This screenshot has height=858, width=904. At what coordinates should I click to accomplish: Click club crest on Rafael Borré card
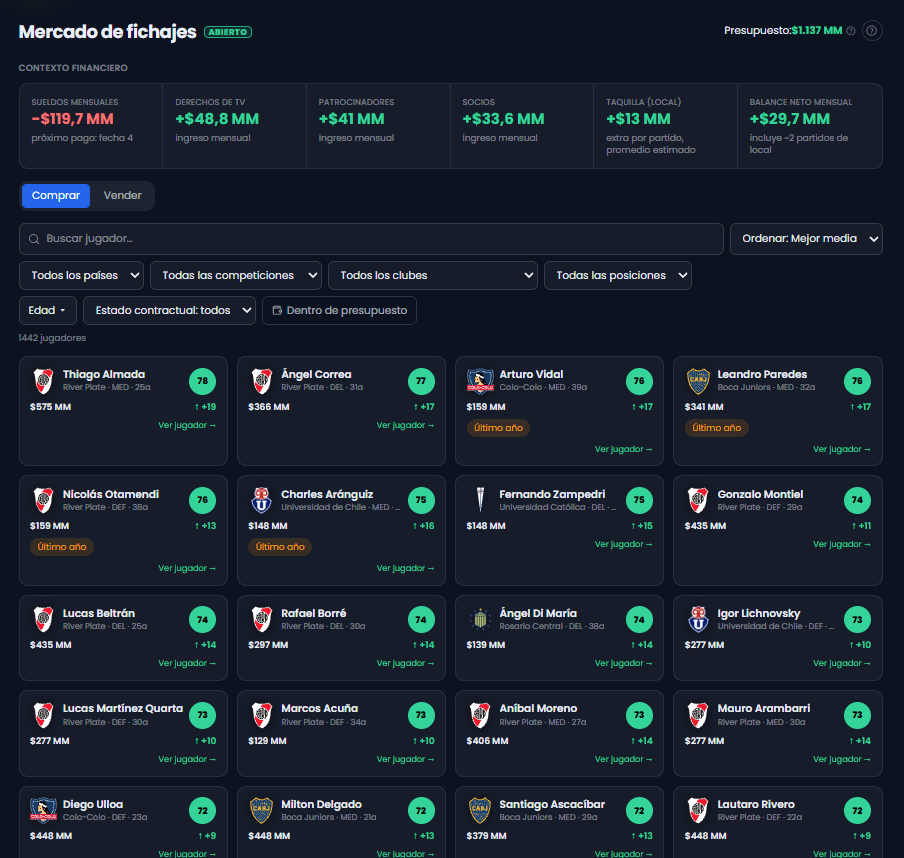tap(262, 620)
